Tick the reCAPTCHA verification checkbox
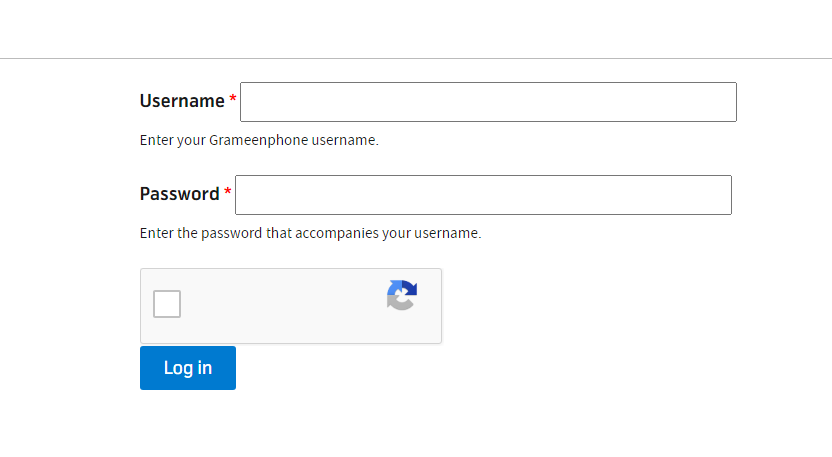Image resolution: width=832 pixels, height=457 pixels. coord(167,304)
